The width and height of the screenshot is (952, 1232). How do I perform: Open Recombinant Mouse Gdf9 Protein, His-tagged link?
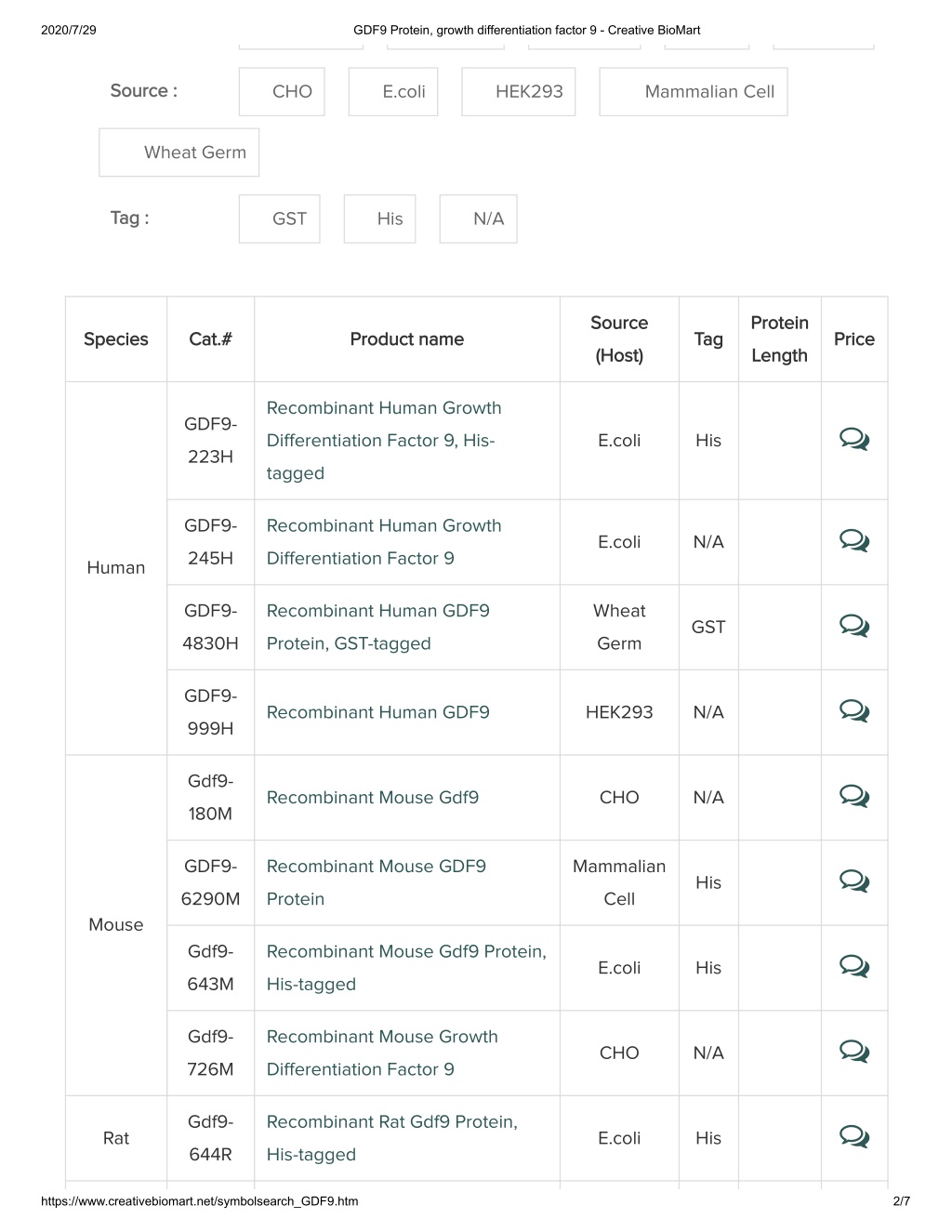[x=406, y=968]
